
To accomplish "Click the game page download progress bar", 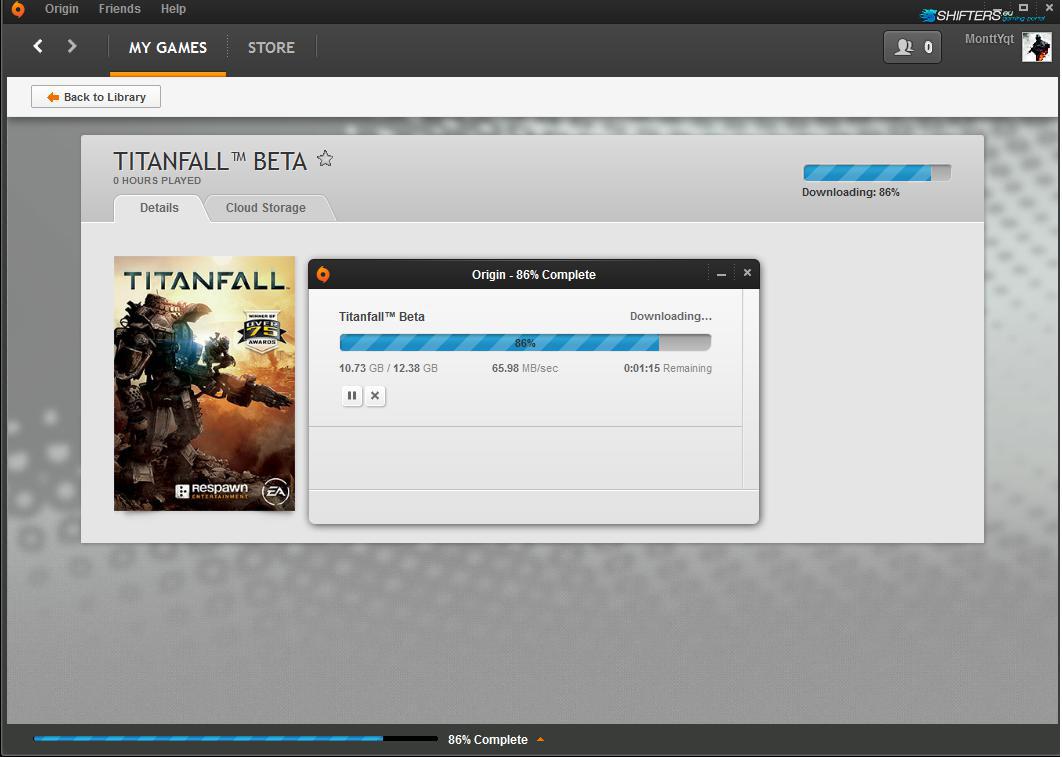I will click(877, 173).
